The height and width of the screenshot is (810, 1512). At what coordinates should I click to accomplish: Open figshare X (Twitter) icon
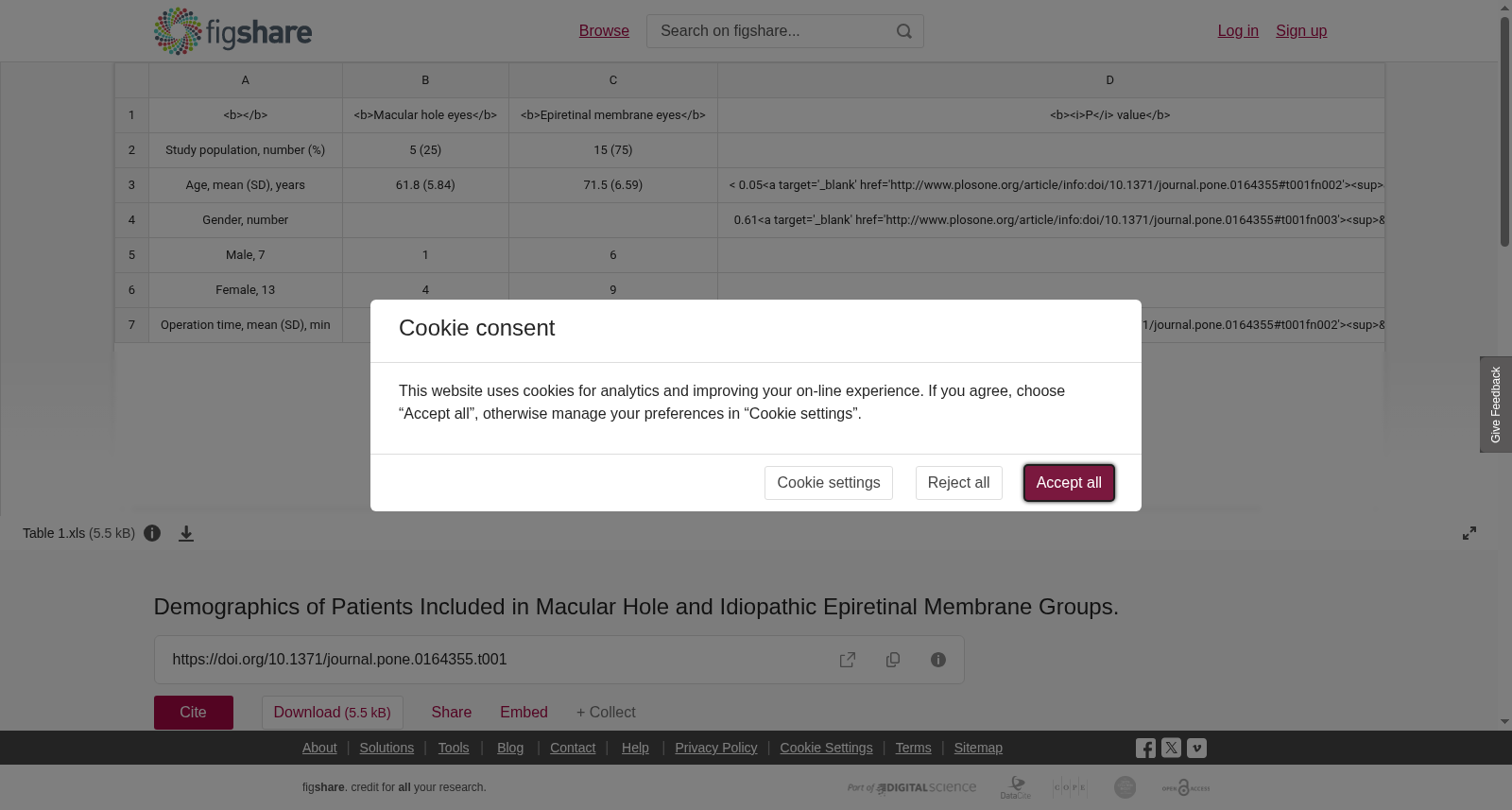(1171, 748)
